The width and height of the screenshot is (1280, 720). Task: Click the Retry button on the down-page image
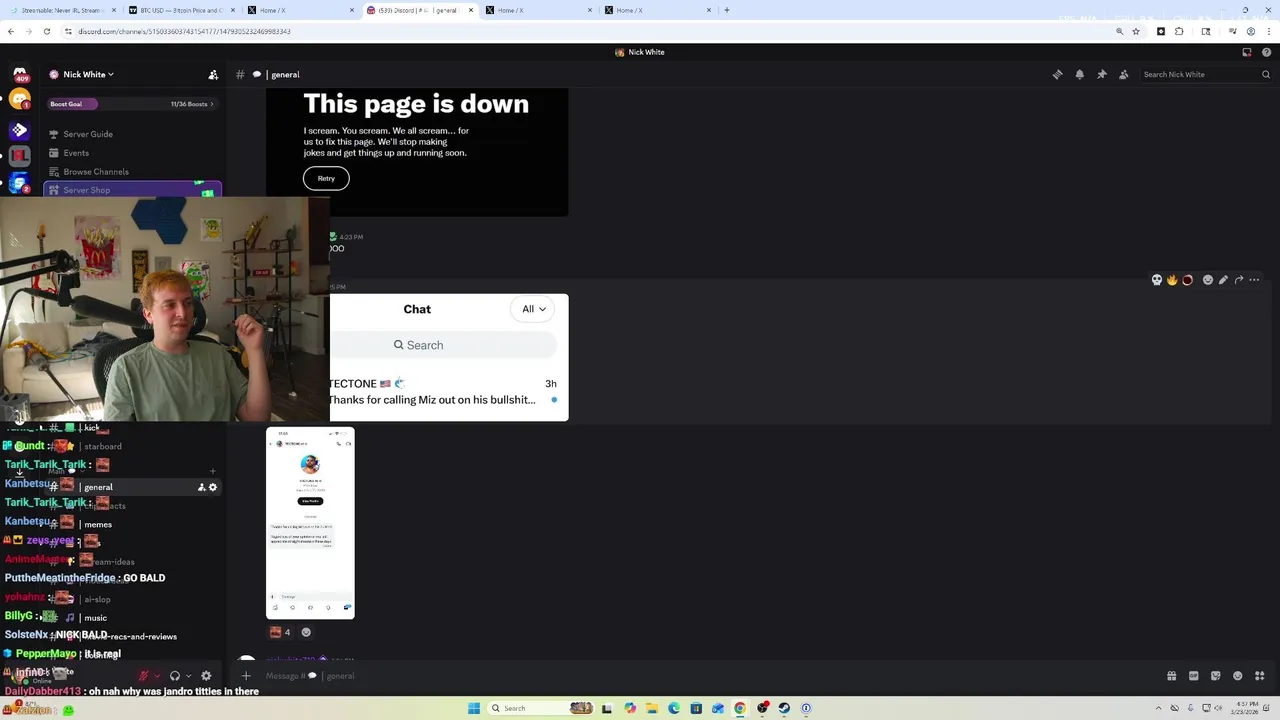point(326,178)
